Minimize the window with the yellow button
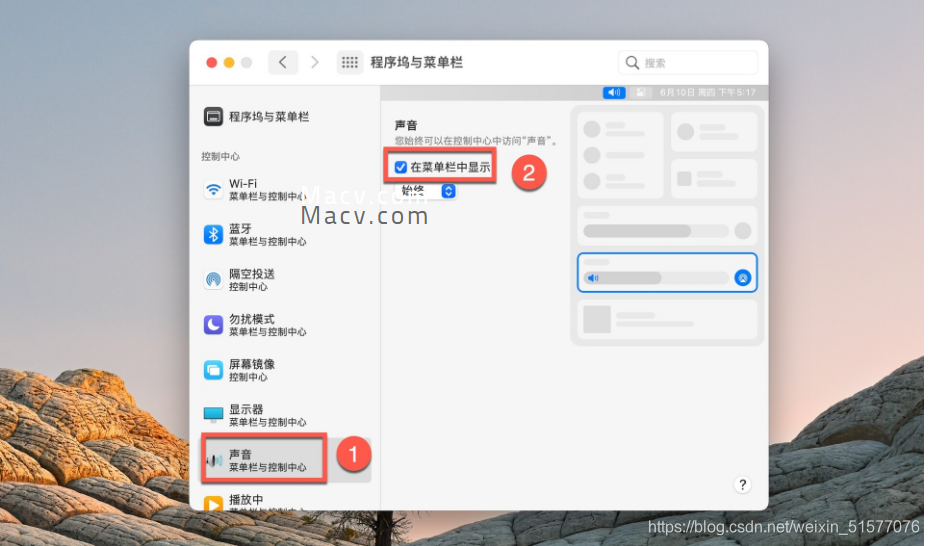This screenshot has width=930, height=546. 229,62
